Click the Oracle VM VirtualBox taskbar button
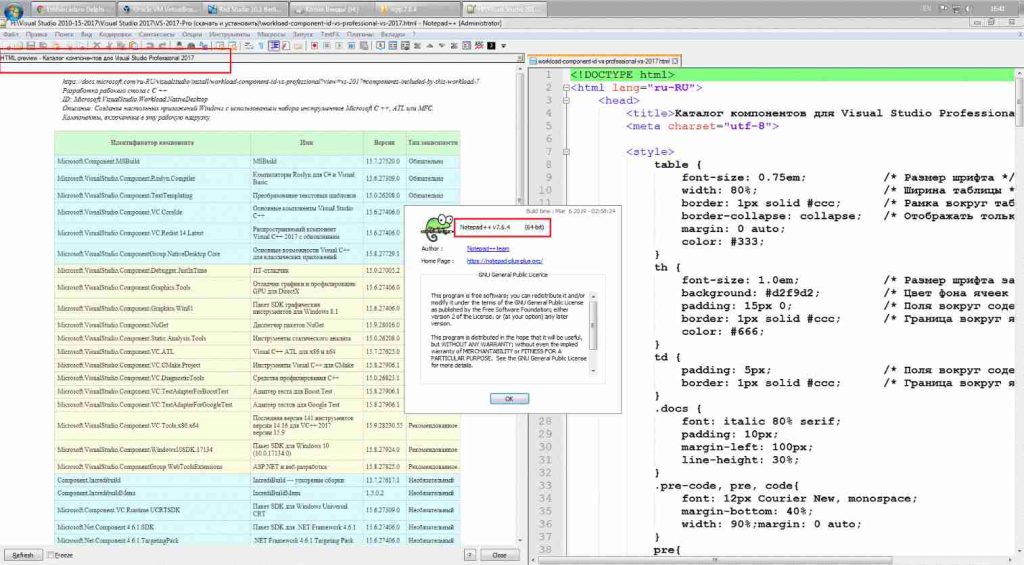The height and width of the screenshot is (565, 1024). (159, 9)
